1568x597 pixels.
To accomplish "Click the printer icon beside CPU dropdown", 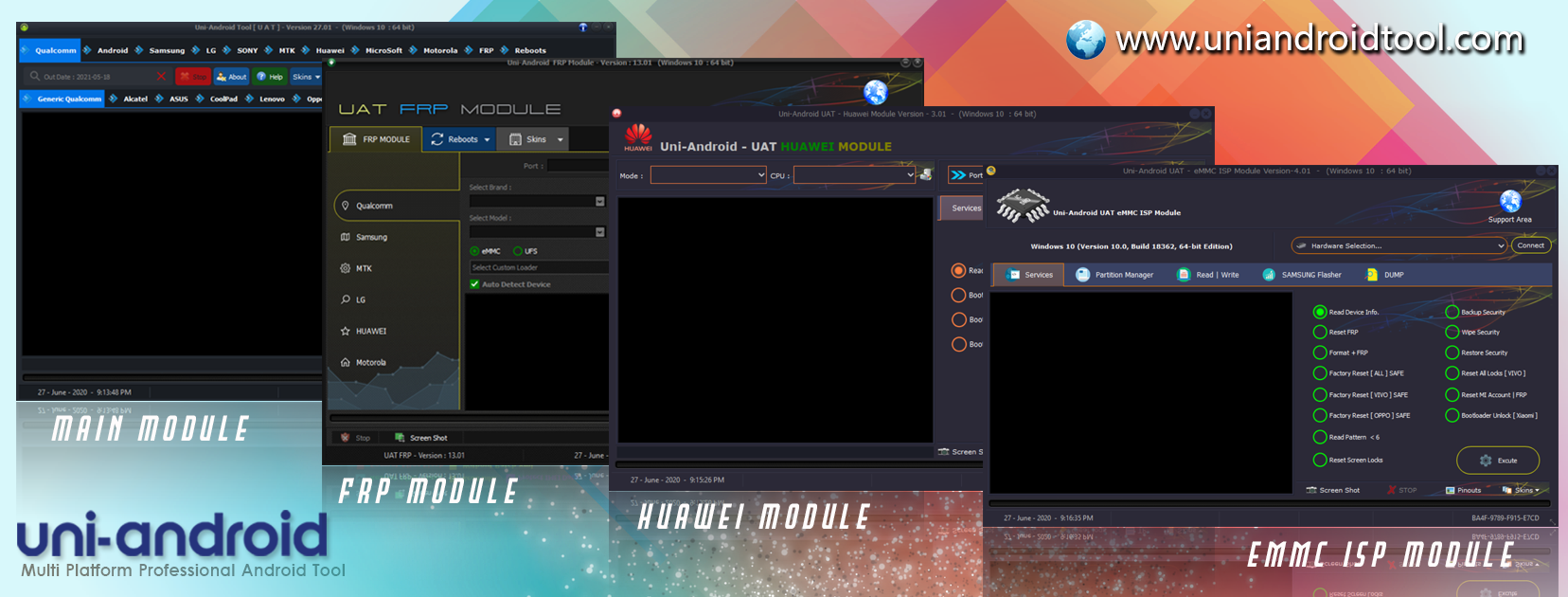I will (926, 174).
